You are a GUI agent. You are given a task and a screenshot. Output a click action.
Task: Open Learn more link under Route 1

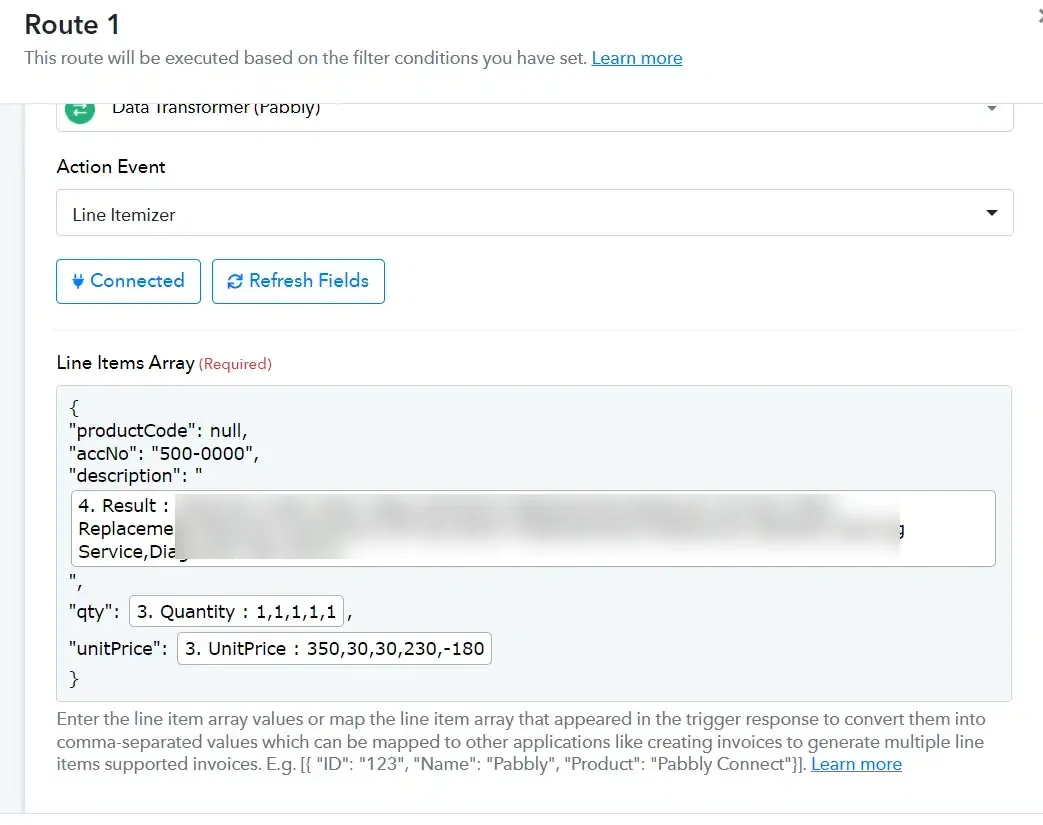point(637,58)
